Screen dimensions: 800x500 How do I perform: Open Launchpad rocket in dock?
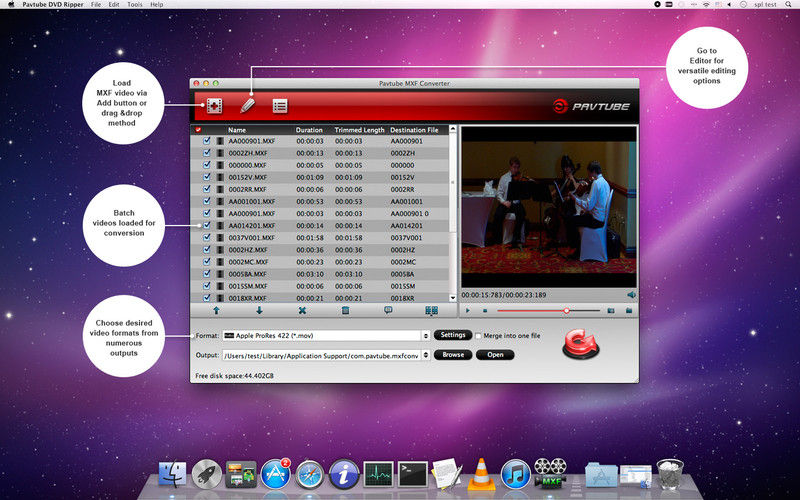pyautogui.click(x=207, y=474)
